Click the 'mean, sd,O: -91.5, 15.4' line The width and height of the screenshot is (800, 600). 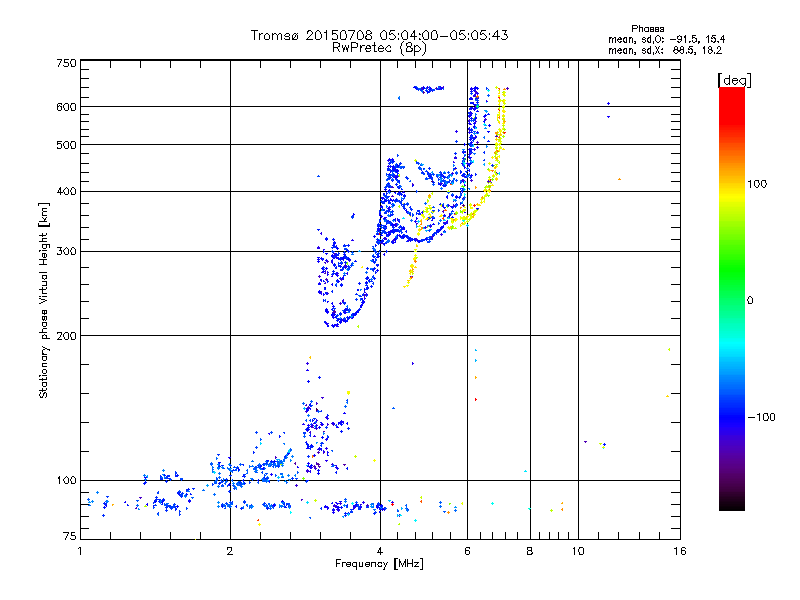(666, 39)
